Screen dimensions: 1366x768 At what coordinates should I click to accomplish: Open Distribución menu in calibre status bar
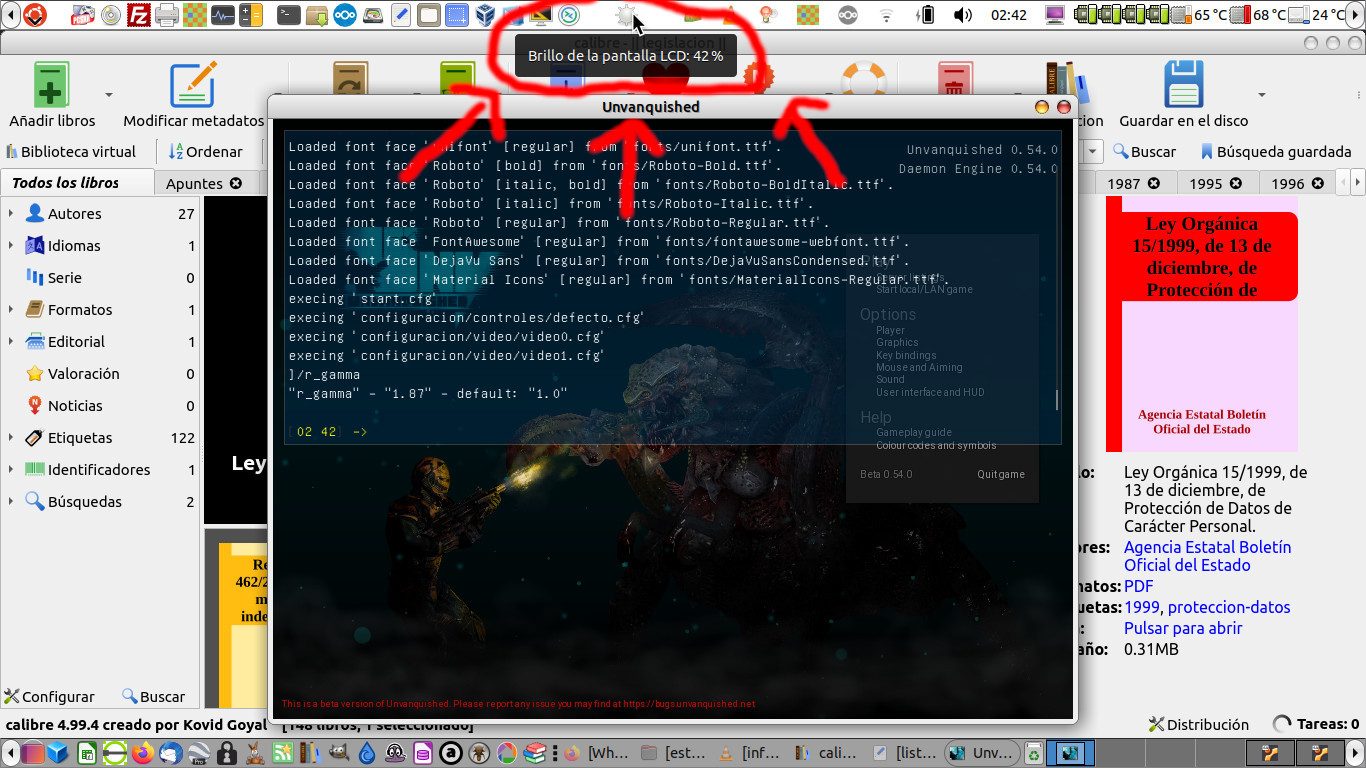(x=1199, y=724)
